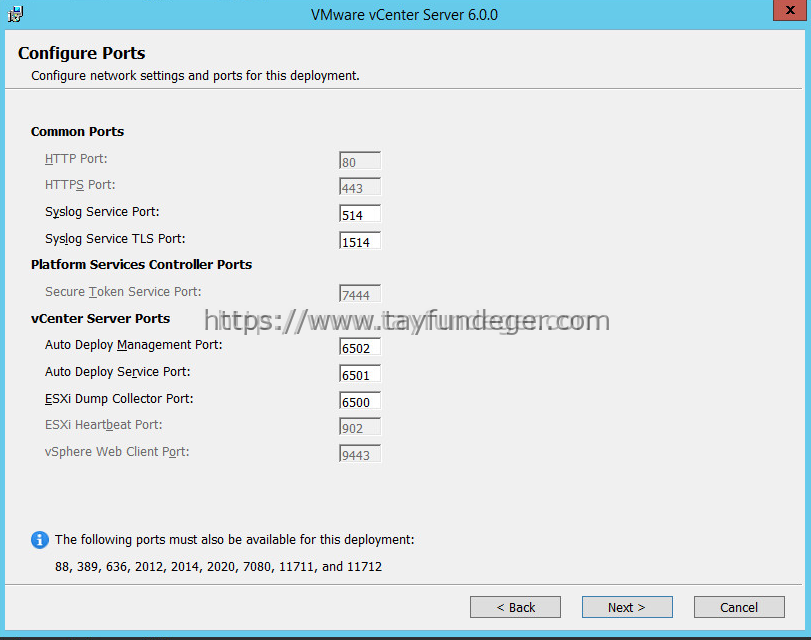Click the disabled HTTP Port field

coord(360,161)
